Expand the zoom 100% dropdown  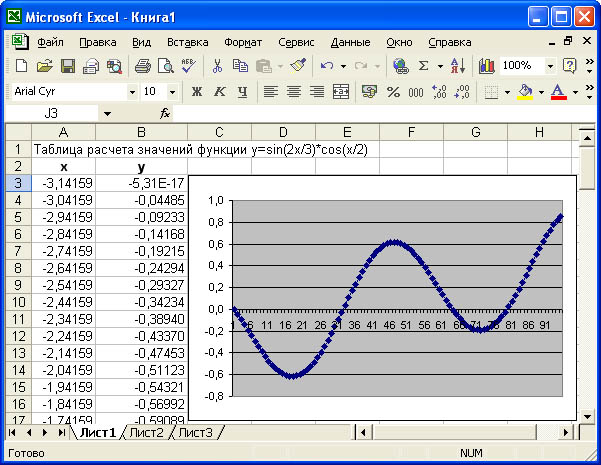(x=550, y=66)
